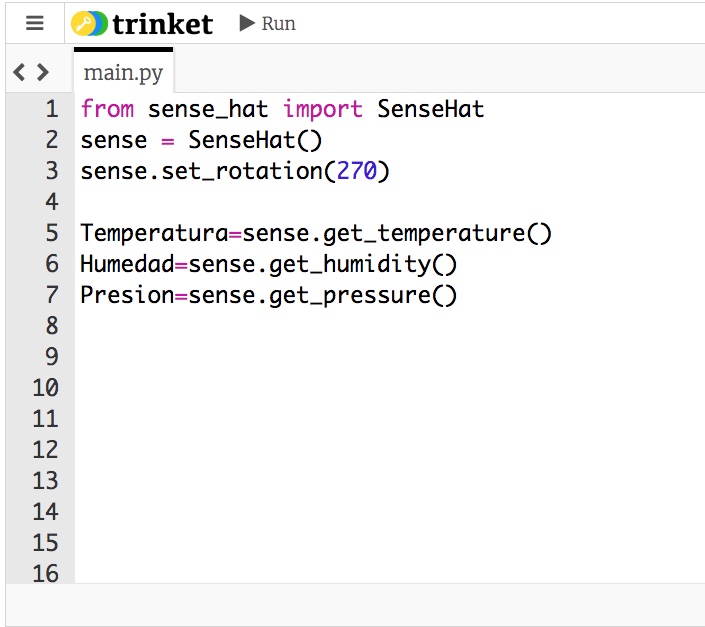705x627 pixels.
Task: Place cursor on the SenseHat import line
Action: (282, 109)
